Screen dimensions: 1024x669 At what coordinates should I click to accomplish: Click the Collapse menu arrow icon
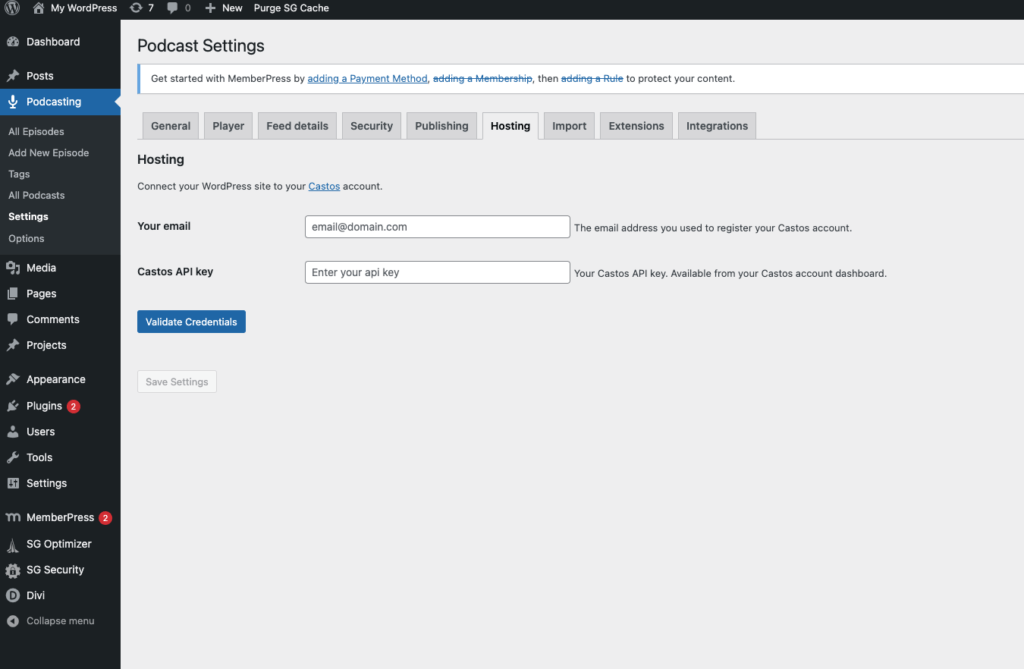coord(13,621)
